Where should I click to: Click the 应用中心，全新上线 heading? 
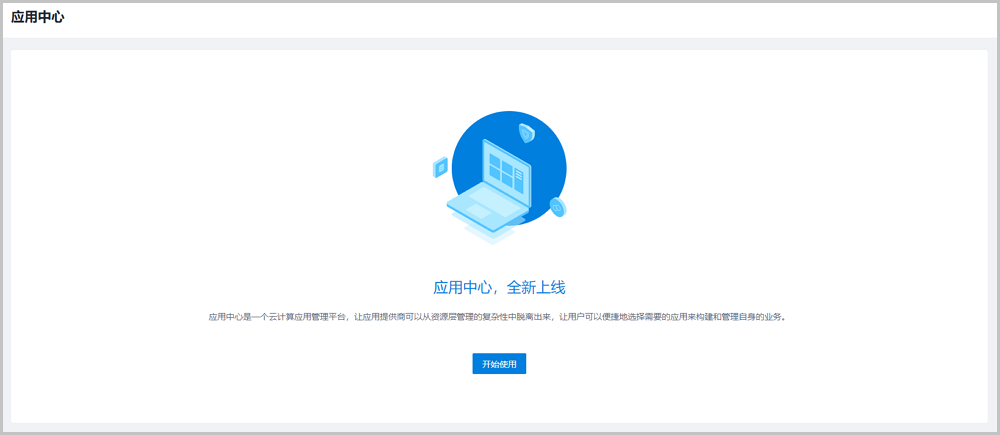(499, 288)
